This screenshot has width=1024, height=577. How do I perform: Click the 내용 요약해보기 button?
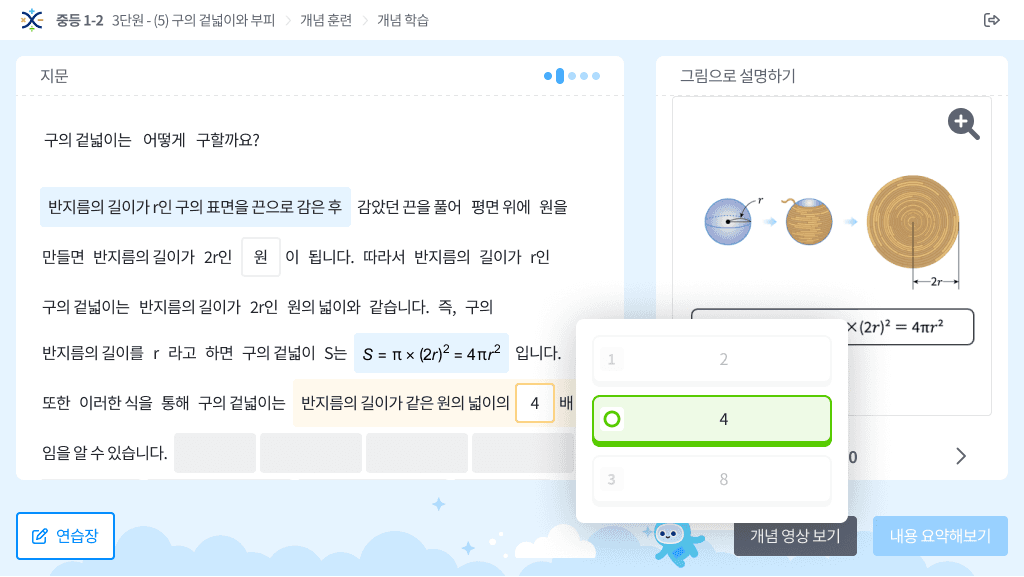click(x=940, y=536)
